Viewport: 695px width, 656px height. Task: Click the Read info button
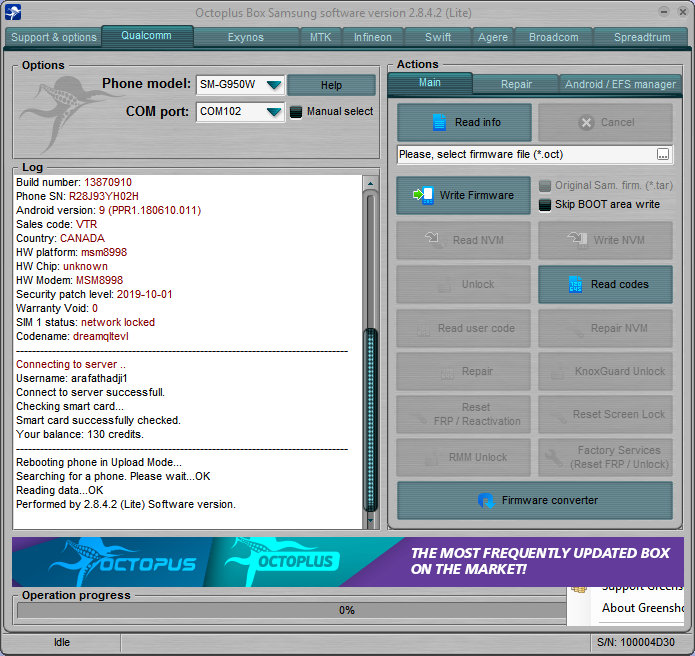(464, 122)
